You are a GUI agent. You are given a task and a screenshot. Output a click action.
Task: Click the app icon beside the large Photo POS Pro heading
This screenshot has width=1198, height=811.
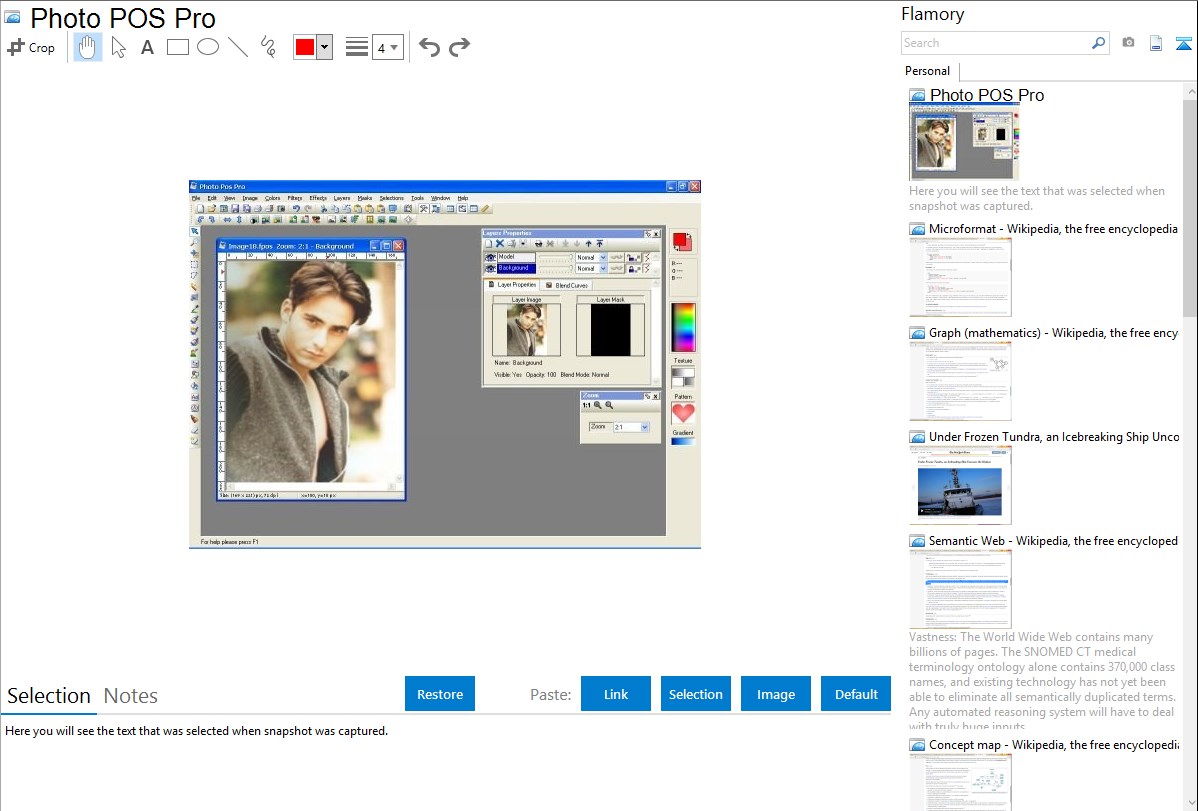click(x=12, y=18)
